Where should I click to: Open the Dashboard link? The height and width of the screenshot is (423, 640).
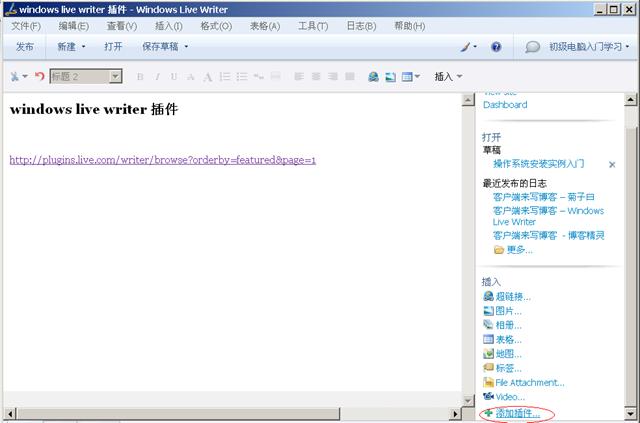[x=505, y=105]
